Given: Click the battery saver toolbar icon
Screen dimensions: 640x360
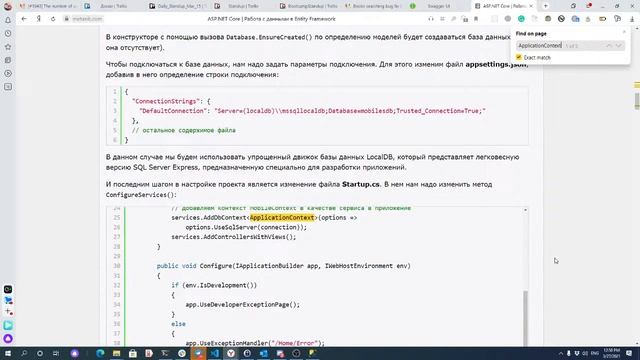Looking at the screenshot, I should (x=602, y=19).
